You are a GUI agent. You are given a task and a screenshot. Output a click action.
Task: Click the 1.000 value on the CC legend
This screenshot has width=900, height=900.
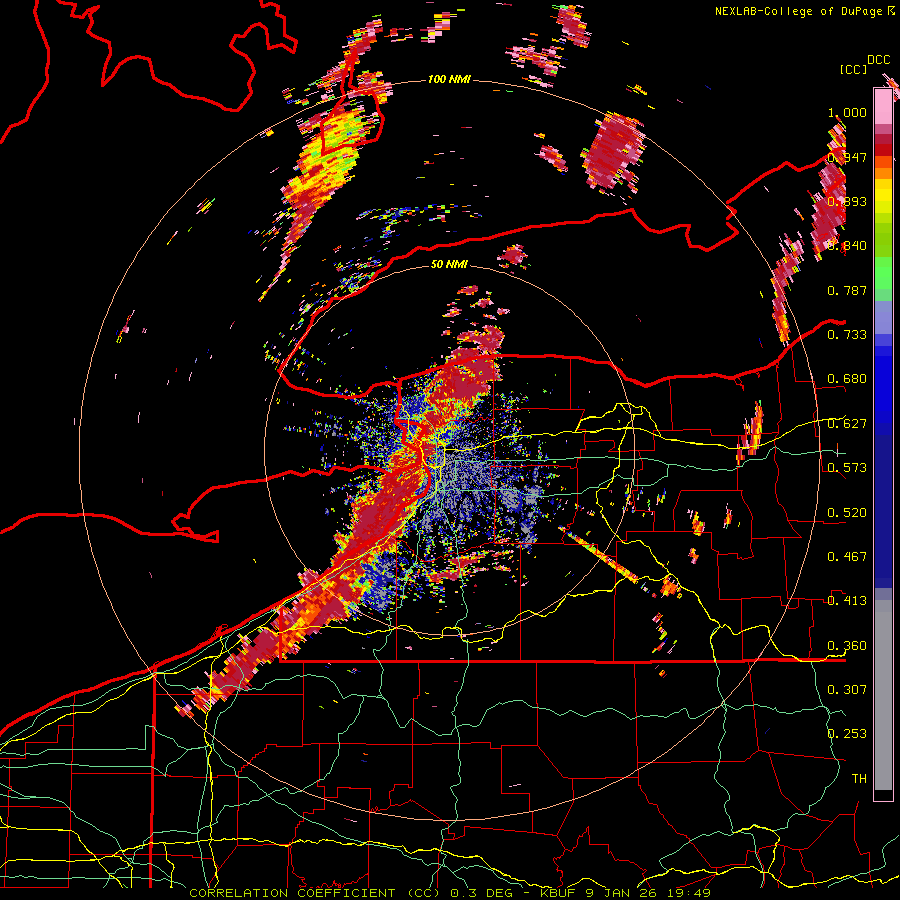[x=847, y=112]
